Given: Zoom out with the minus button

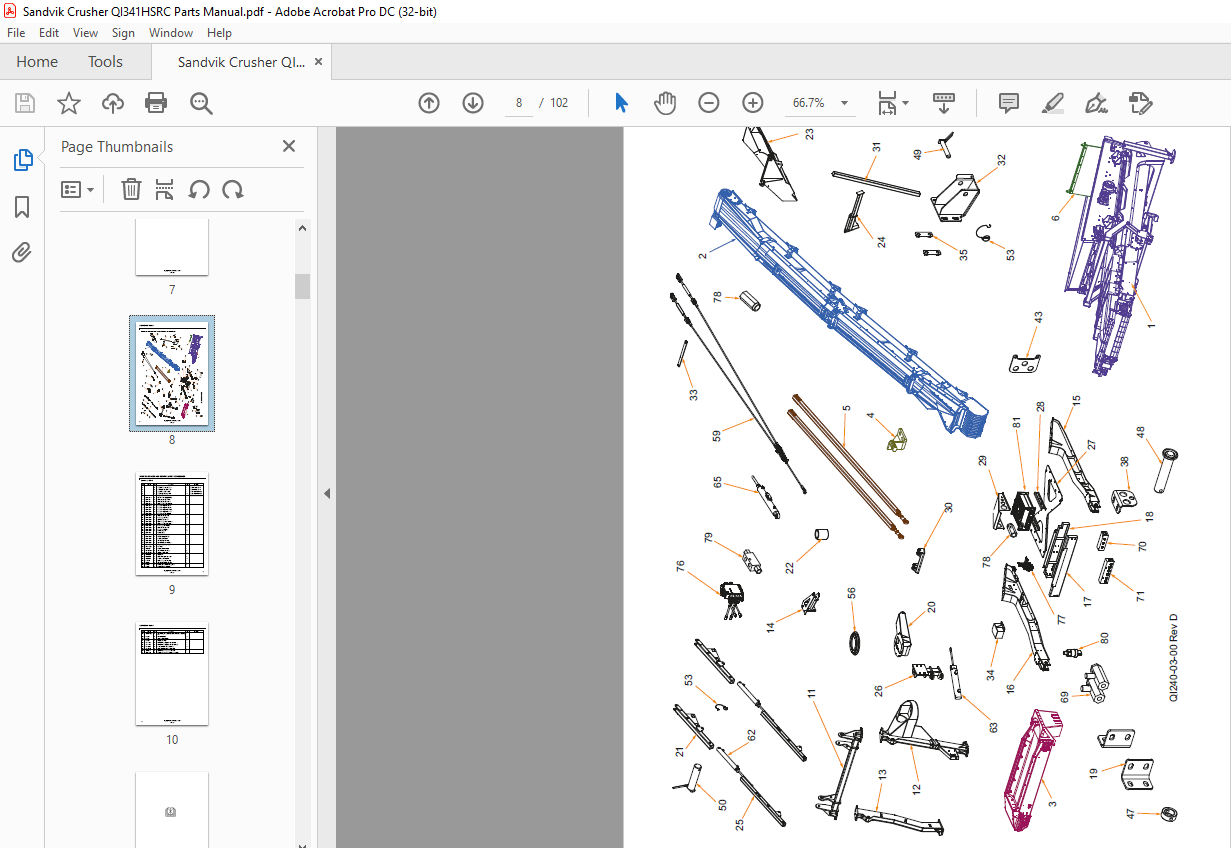Looking at the screenshot, I should (709, 103).
